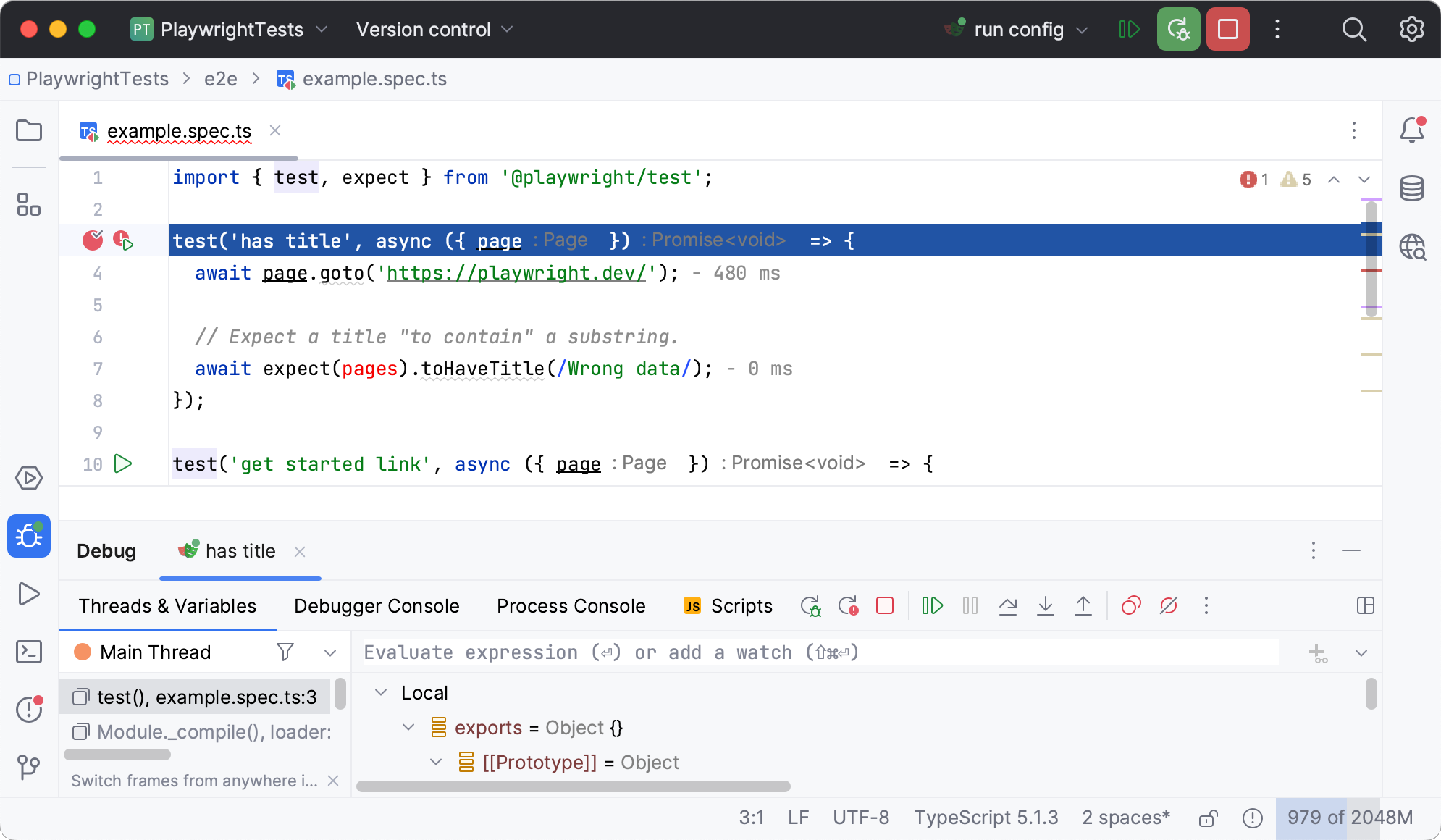Screen dimensions: 1441x840
Task: Switch to the Process Console tab
Action: (x=571, y=604)
